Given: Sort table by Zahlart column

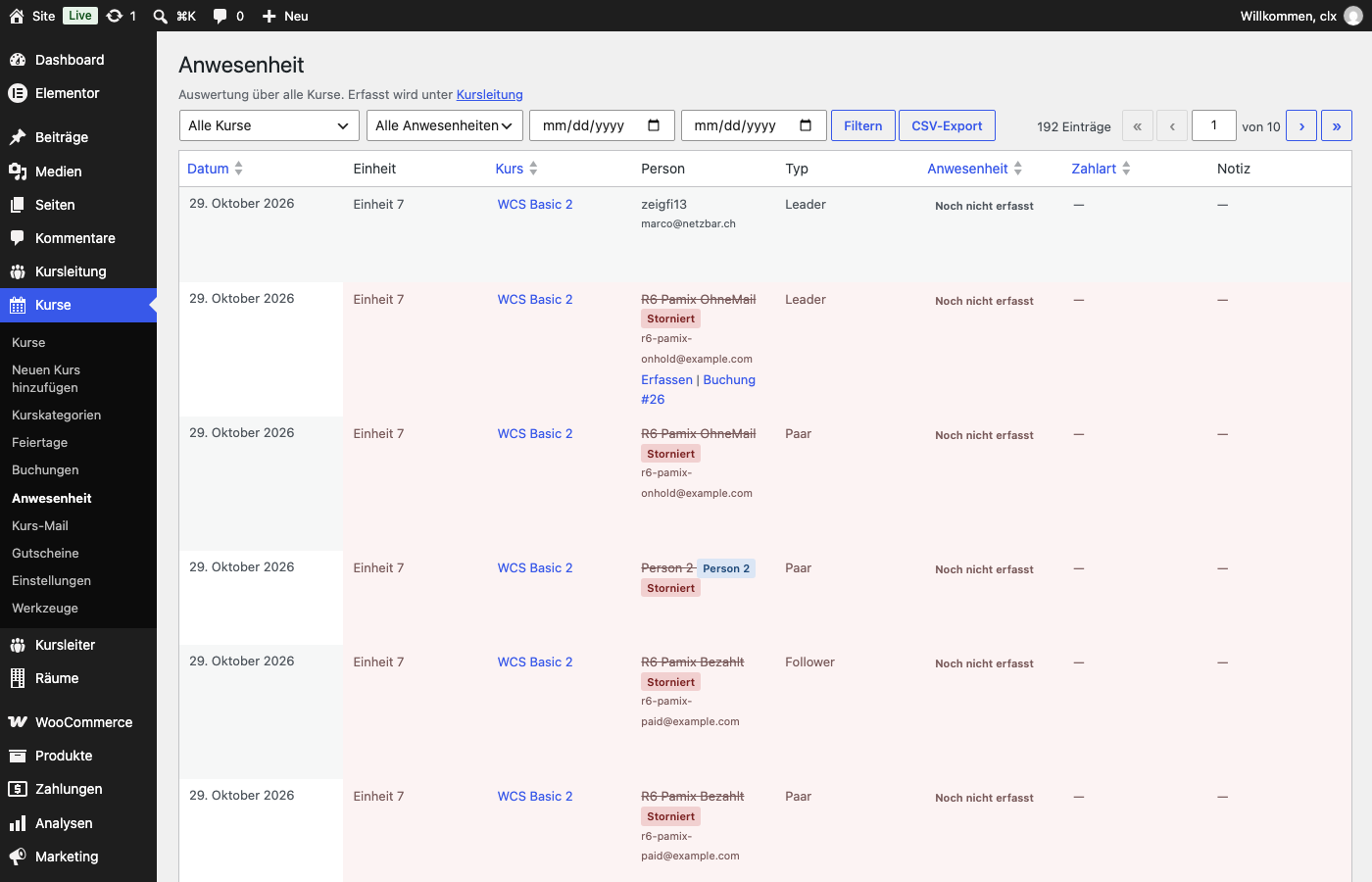Looking at the screenshot, I should pos(1101,169).
